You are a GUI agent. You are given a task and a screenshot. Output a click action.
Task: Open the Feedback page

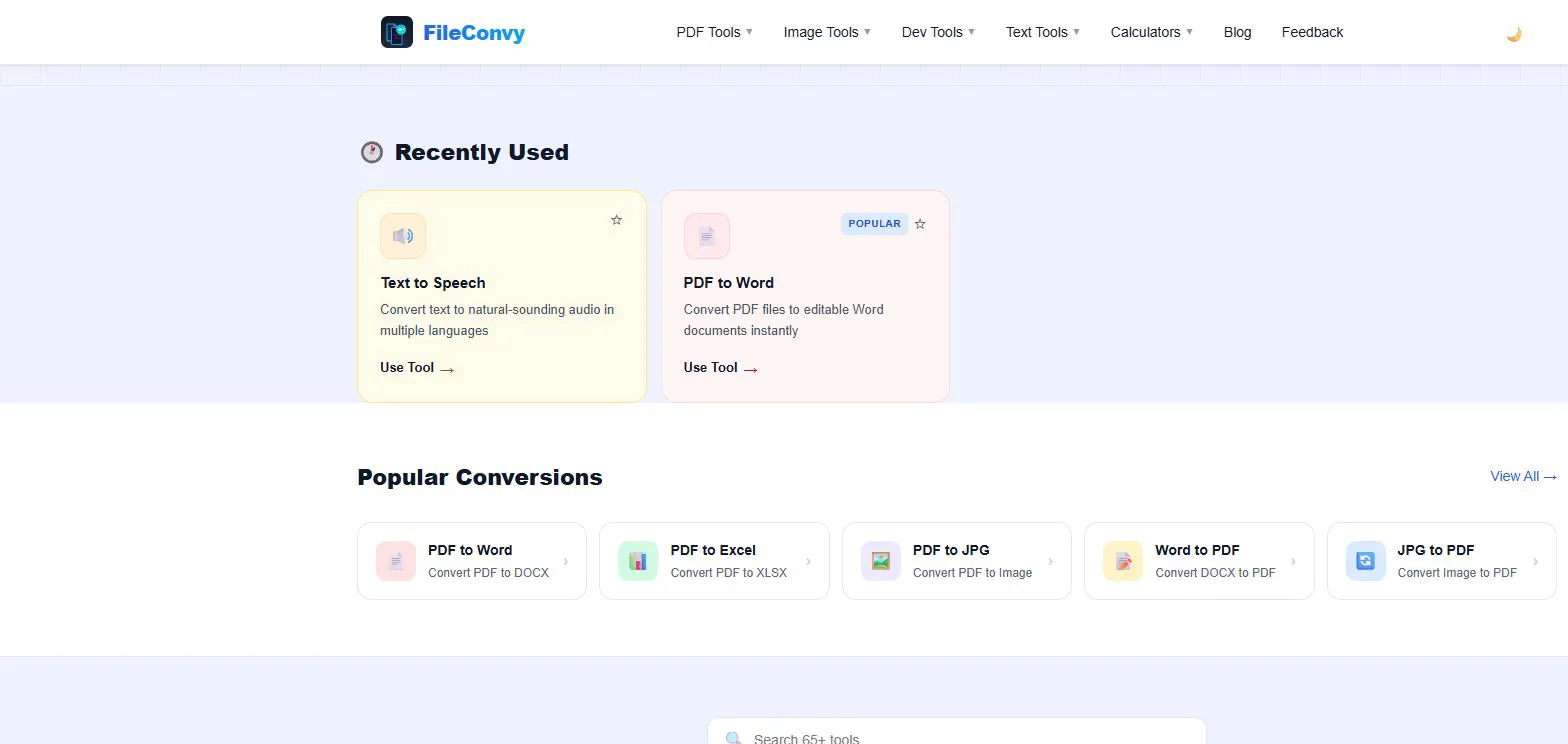point(1312,32)
